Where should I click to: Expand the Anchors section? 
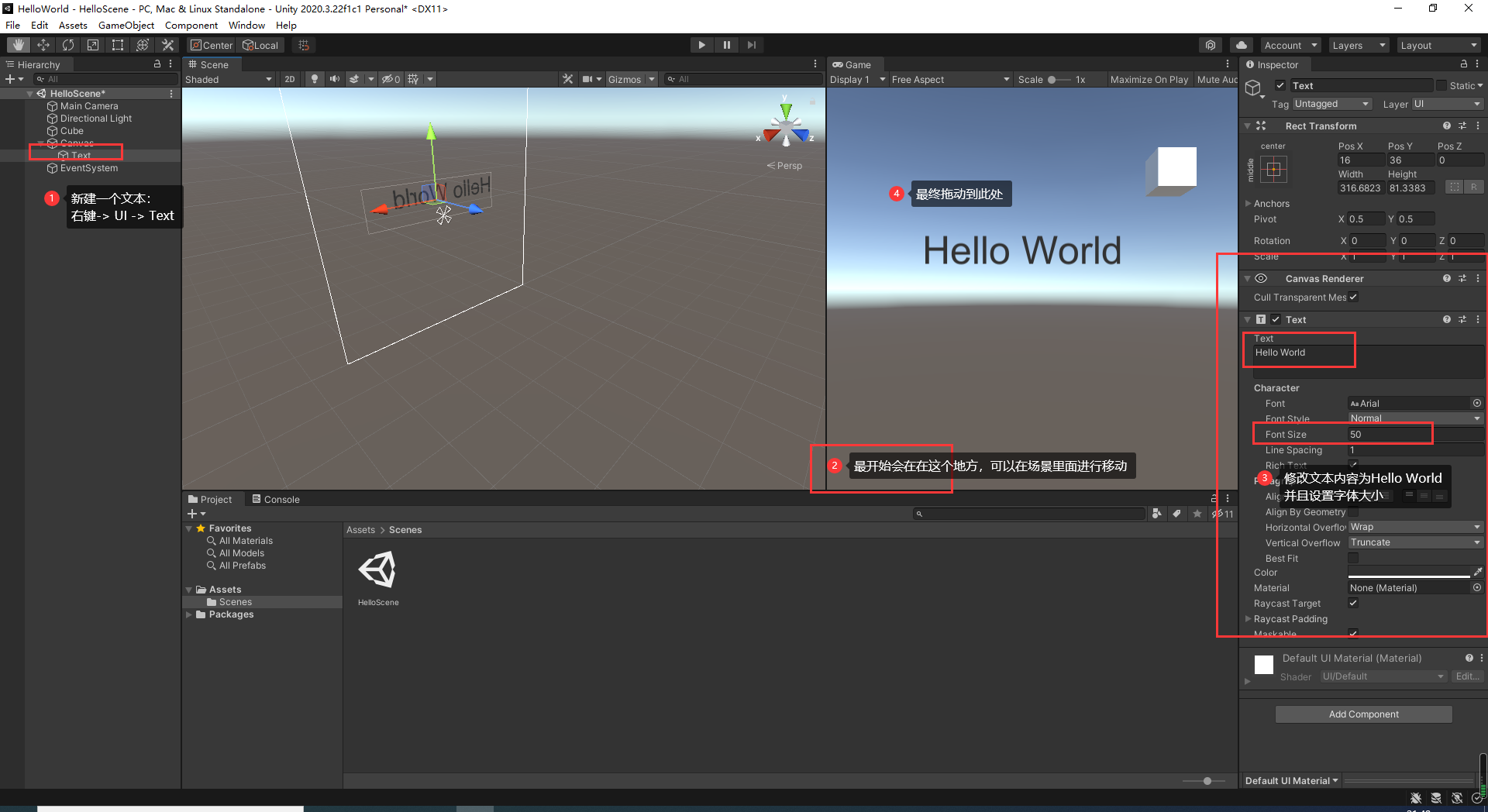[1248, 203]
